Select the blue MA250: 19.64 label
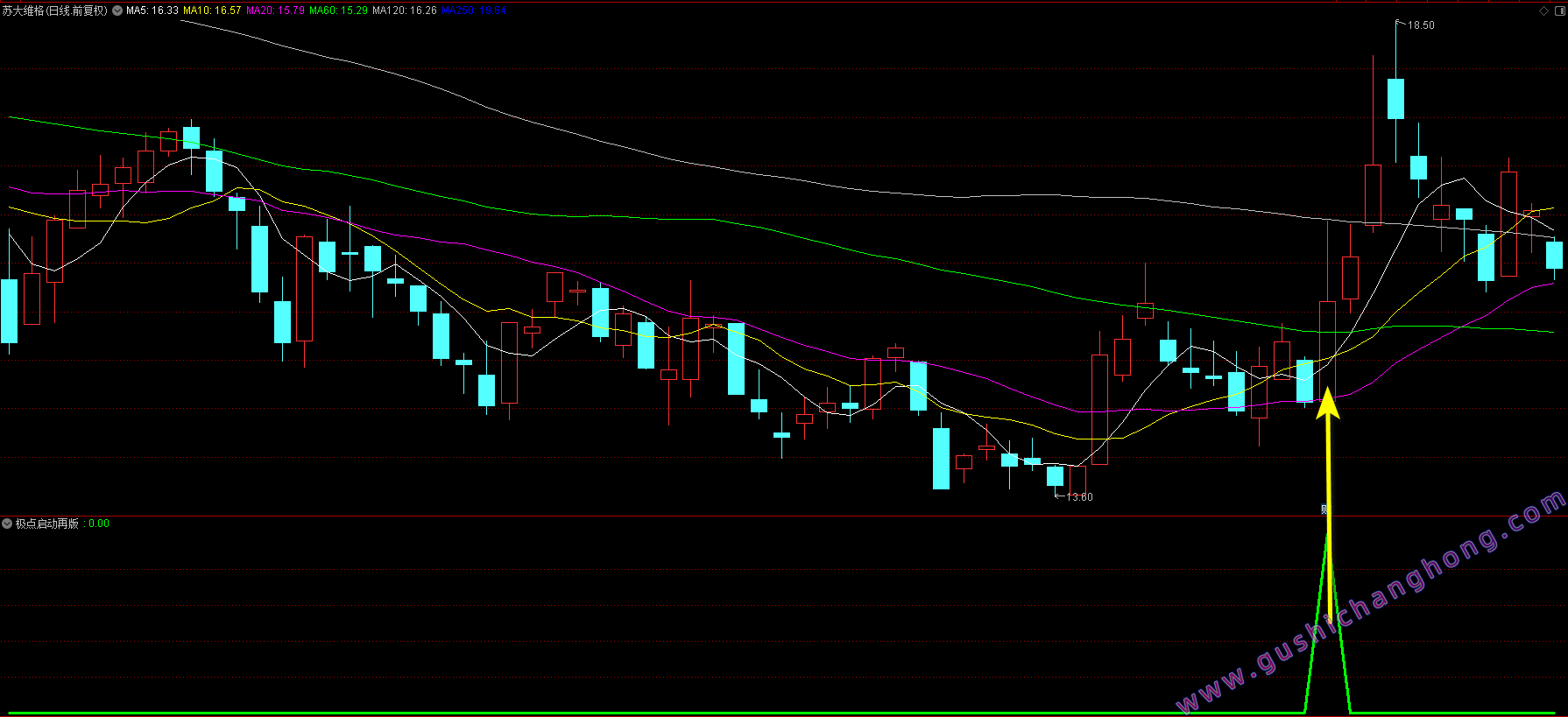 (473, 11)
